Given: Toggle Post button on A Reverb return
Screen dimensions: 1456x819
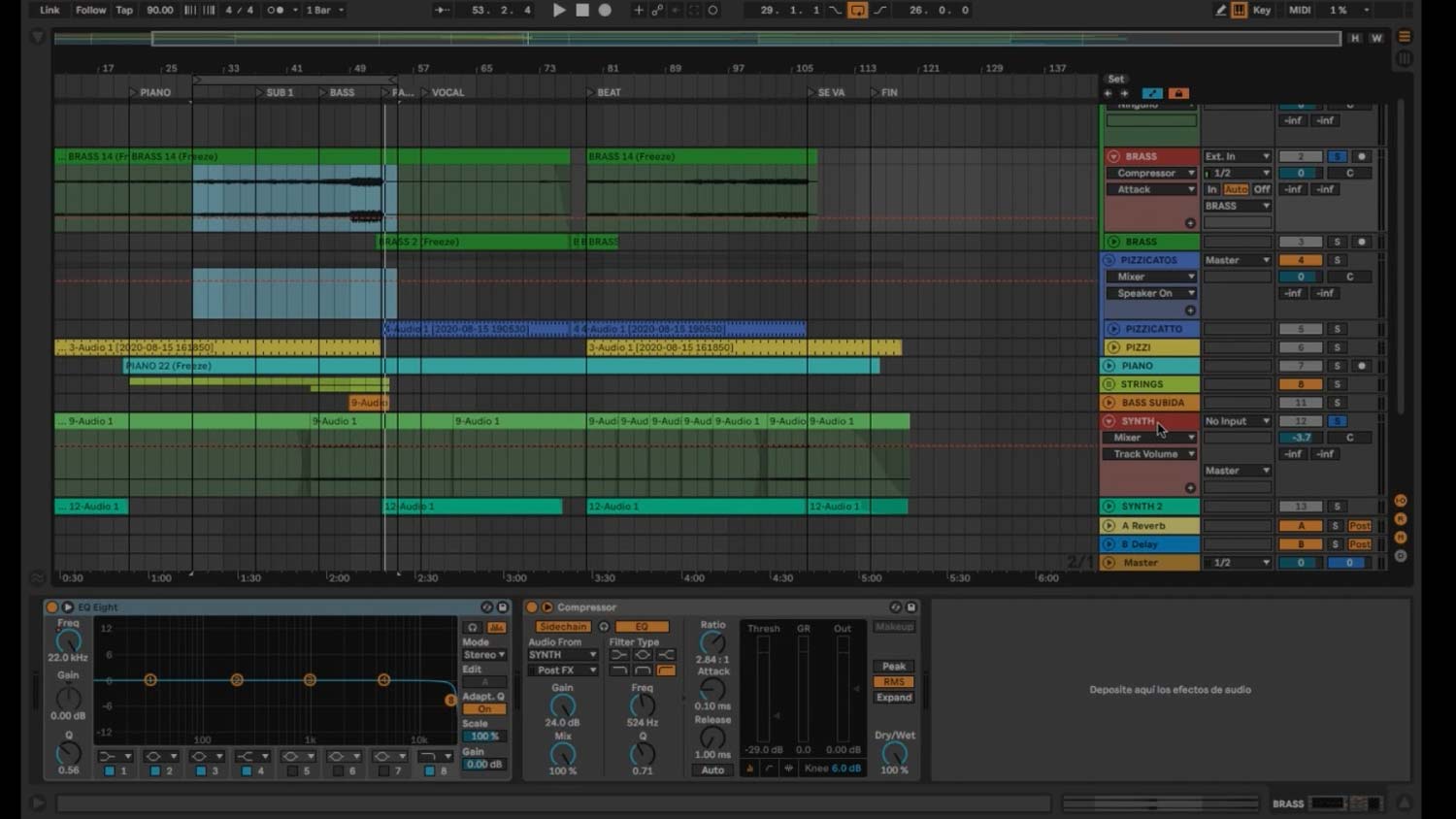Looking at the screenshot, I should (x=1360, y=526).
